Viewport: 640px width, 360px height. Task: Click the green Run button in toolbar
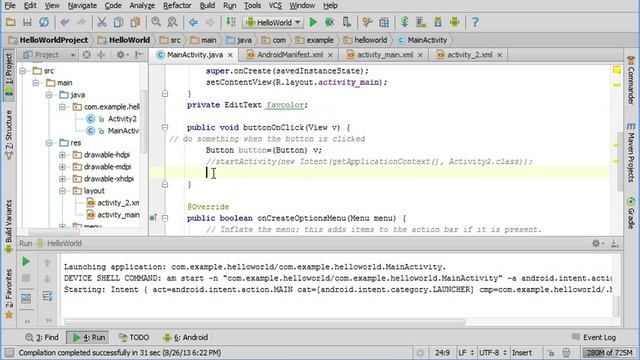click(313, 22)
